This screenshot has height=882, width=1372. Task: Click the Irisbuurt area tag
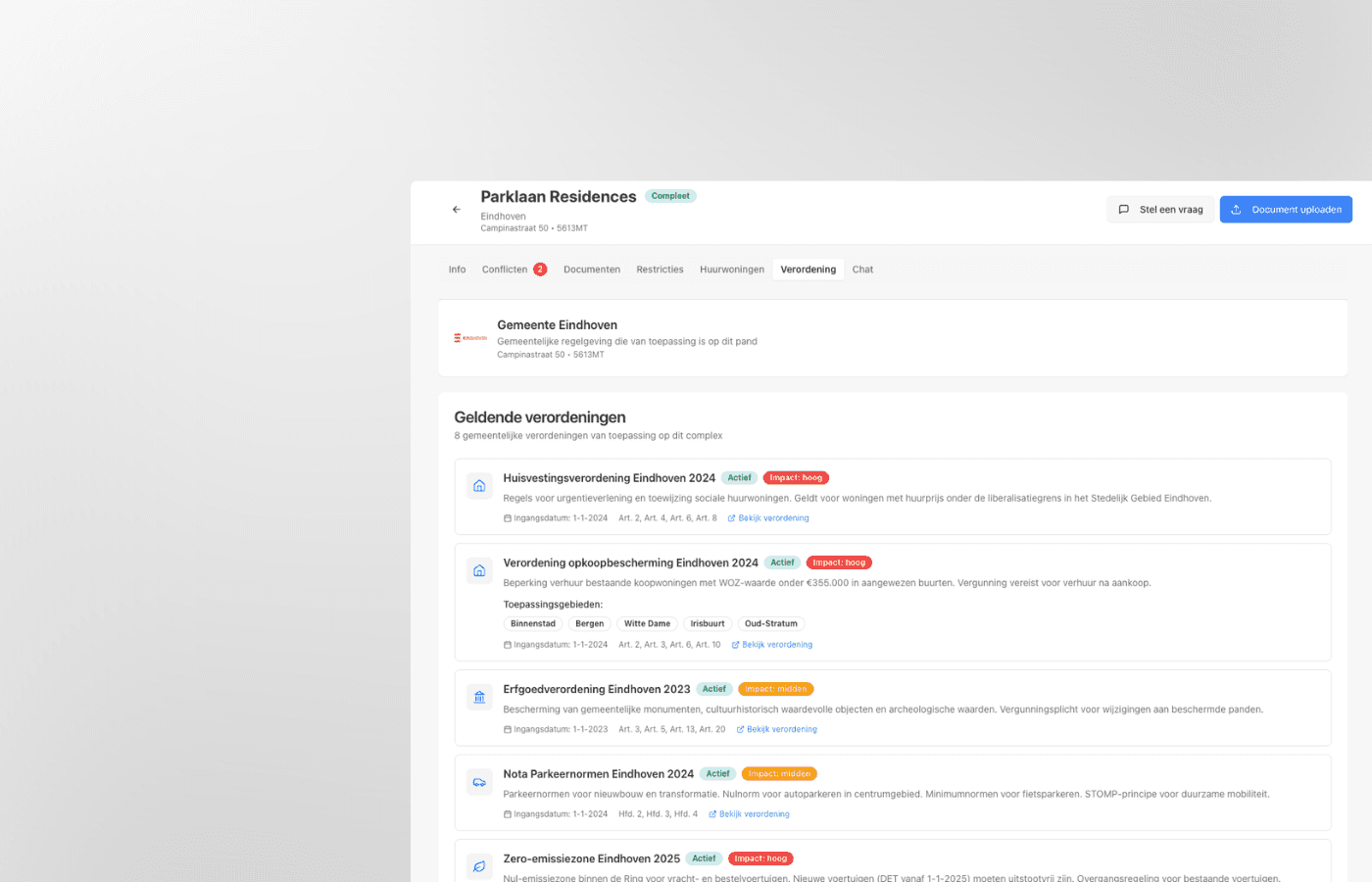coord(708,624)
